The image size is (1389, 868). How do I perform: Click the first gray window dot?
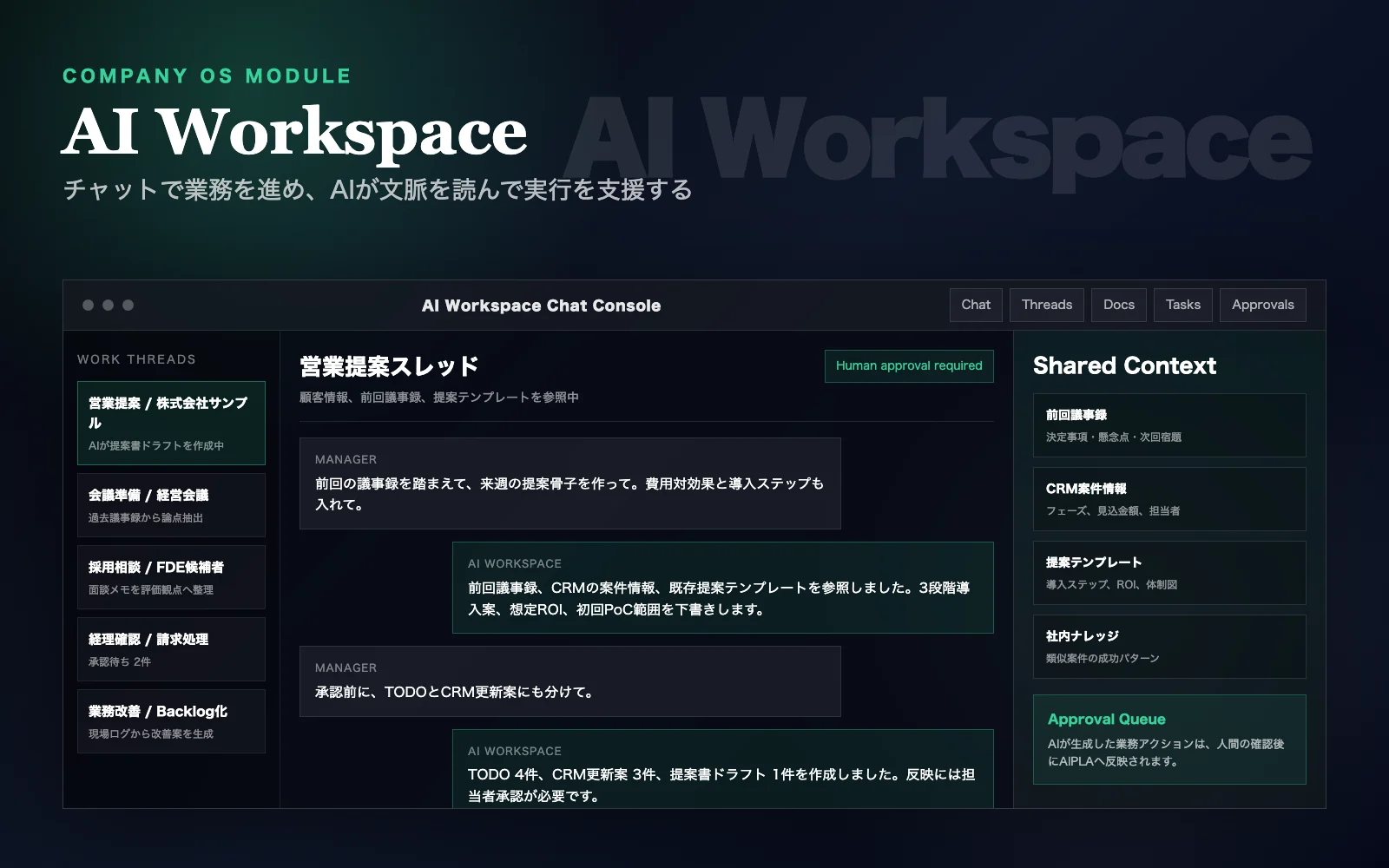tap(88, 305)
